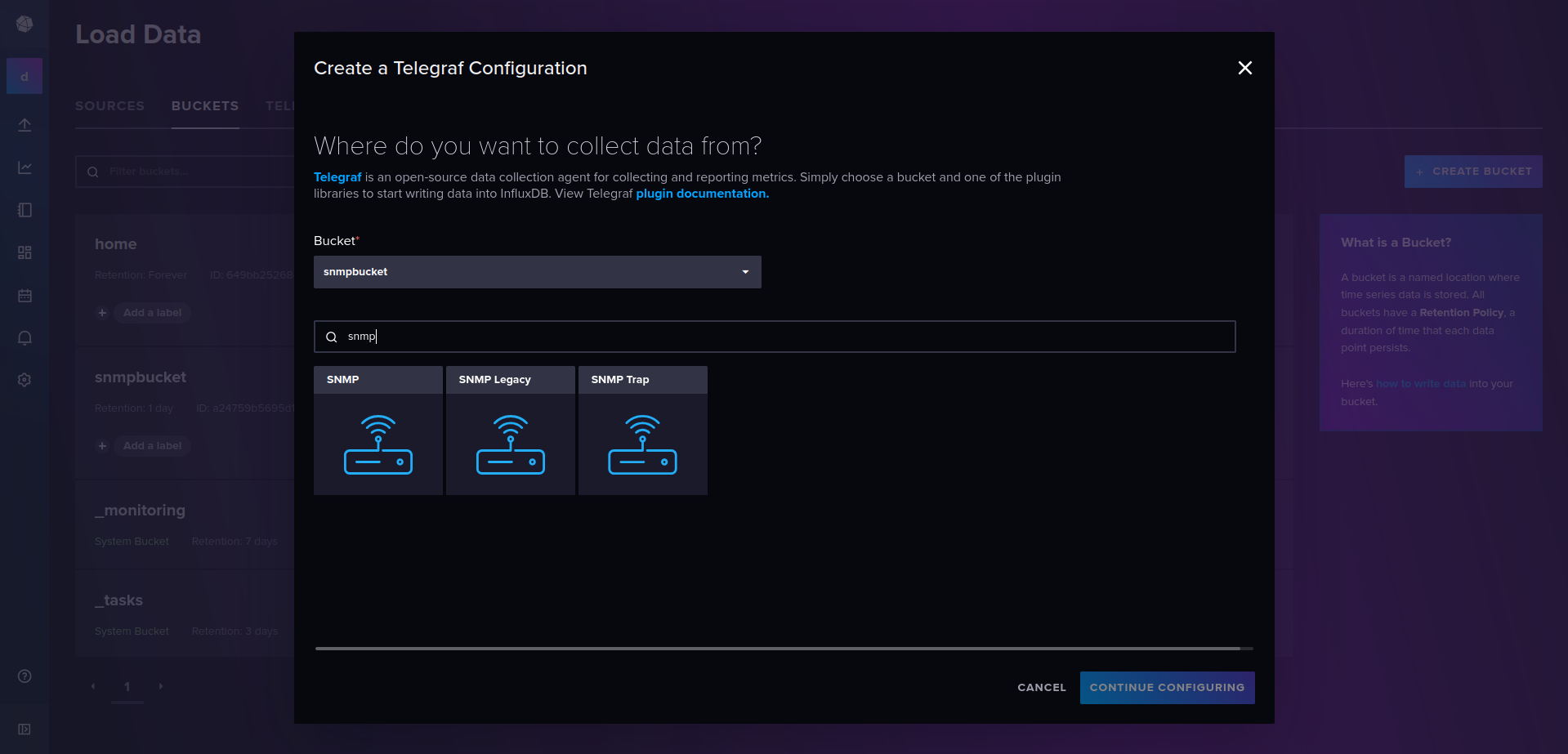Image resolution: width=1568 pixels, height=754 pixels.
Task: Select the SNMP Legacy plugin card
Action: click(511, 431)
